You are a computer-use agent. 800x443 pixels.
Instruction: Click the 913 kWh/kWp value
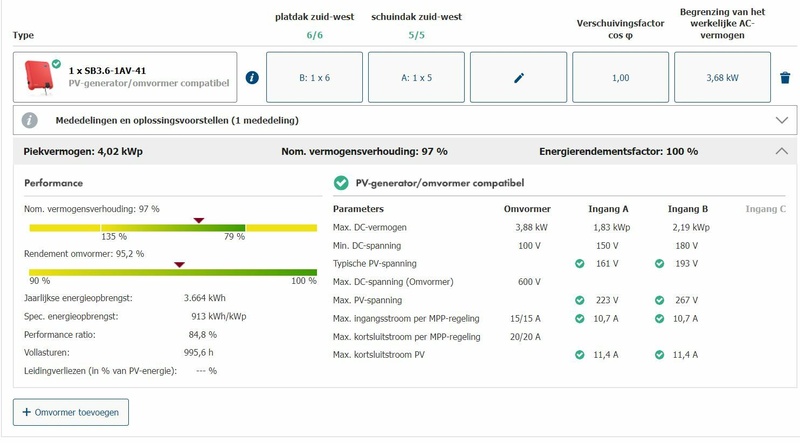point(218,316)
